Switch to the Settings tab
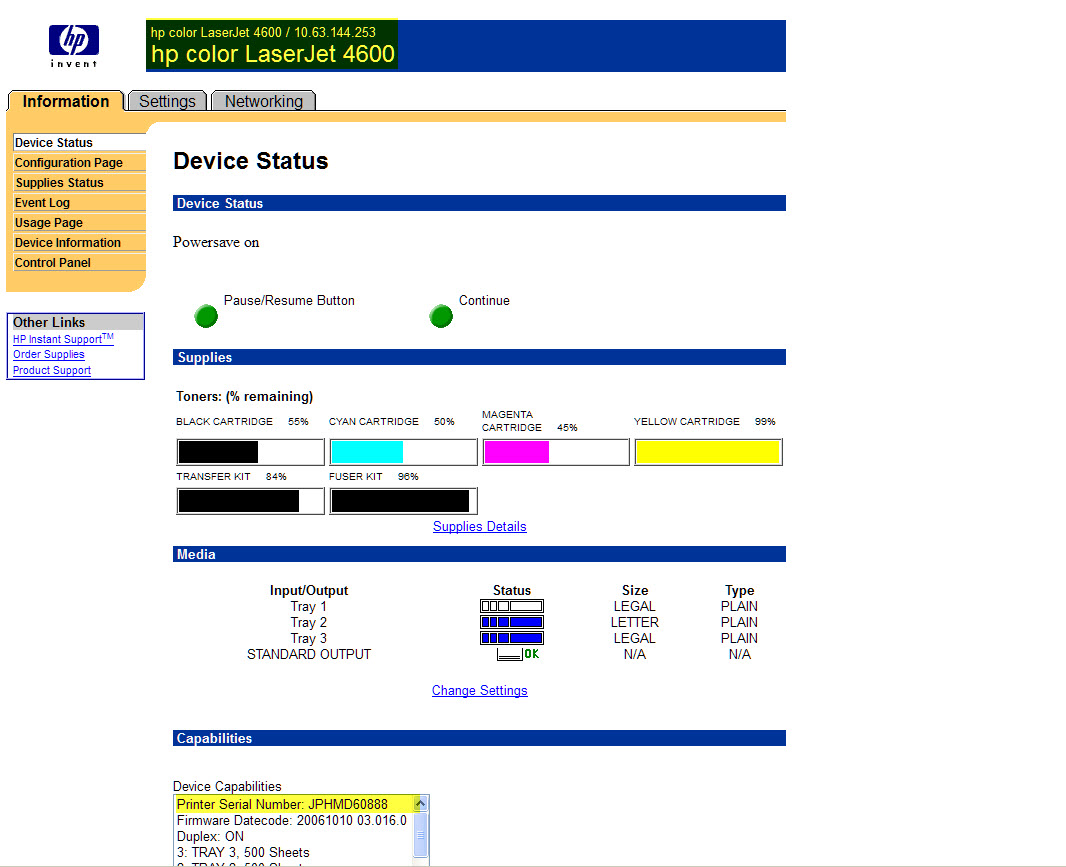 (x=167, y=101)
